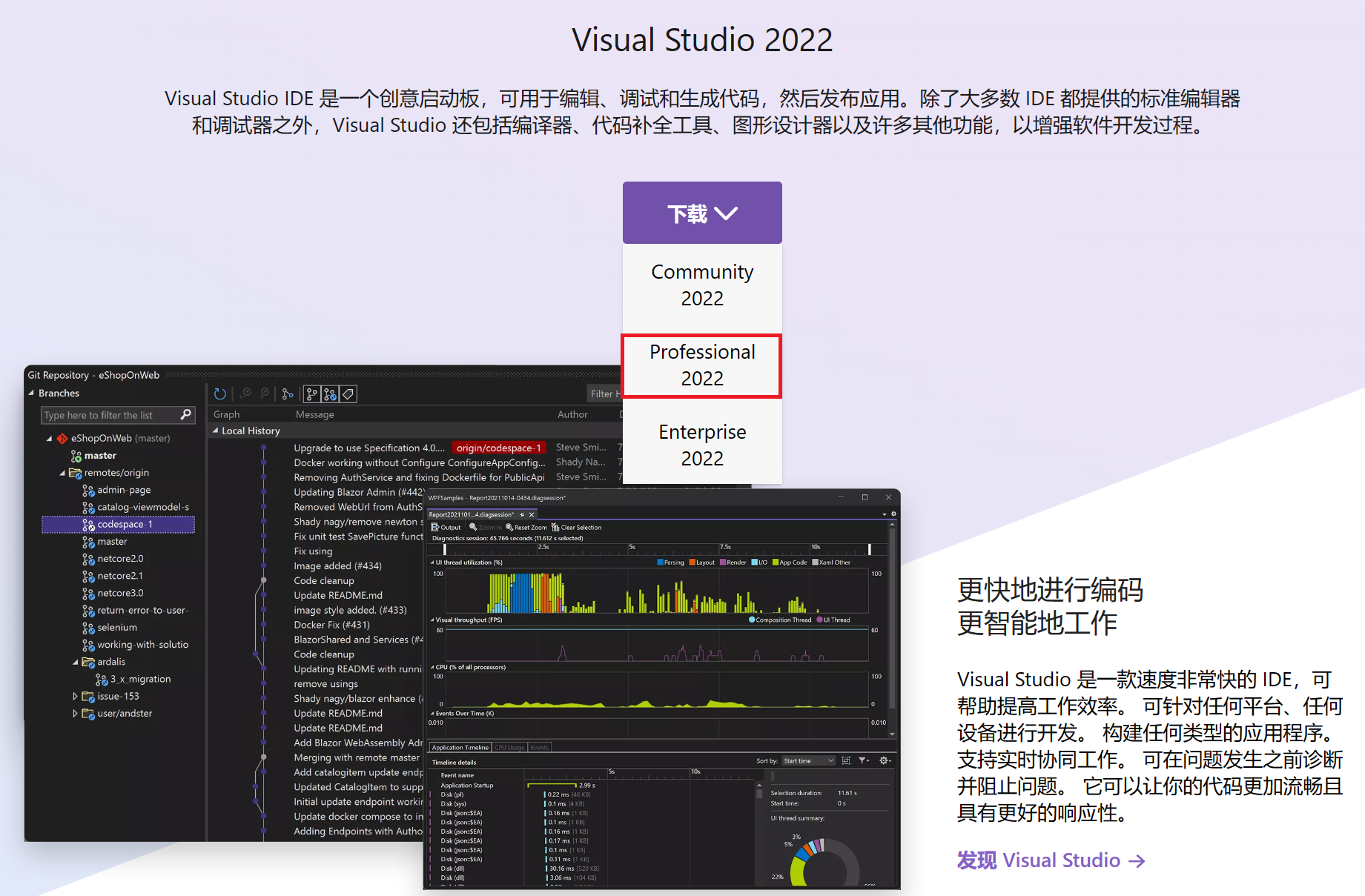Choose Enterprise 2022 from download menu
The image size is (1365, 896).
tap(702, 445)
